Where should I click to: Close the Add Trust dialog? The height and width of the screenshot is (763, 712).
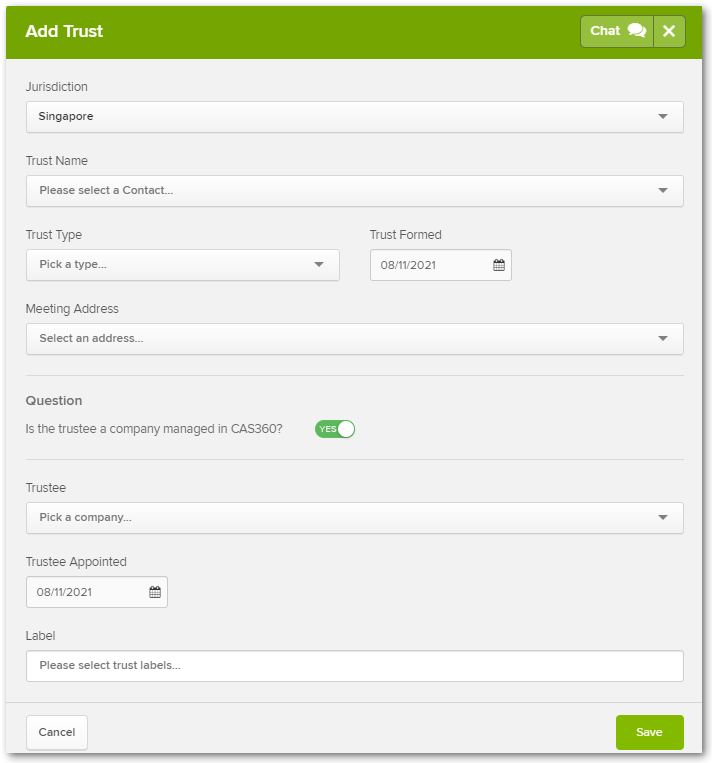click(x=669, y=31)
